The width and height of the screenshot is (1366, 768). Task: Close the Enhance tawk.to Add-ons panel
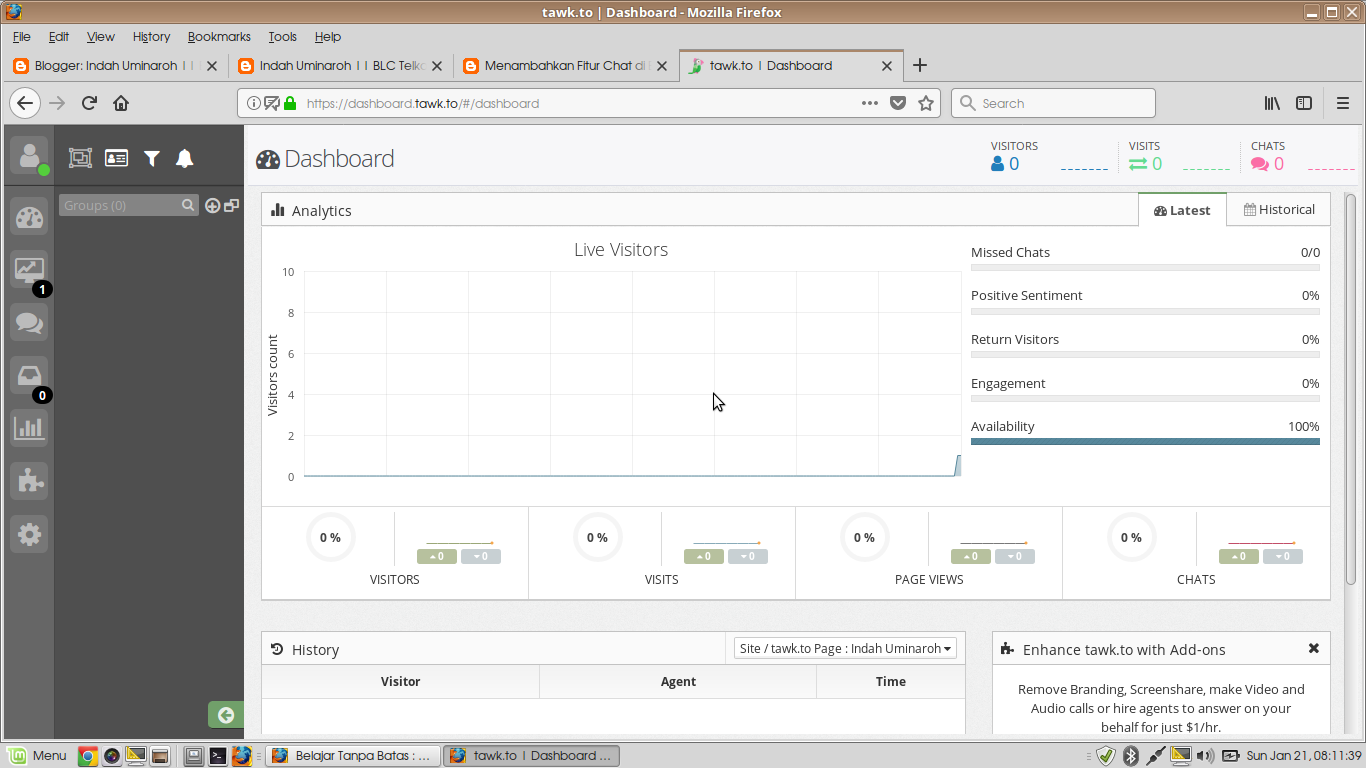click(1314, 648)
